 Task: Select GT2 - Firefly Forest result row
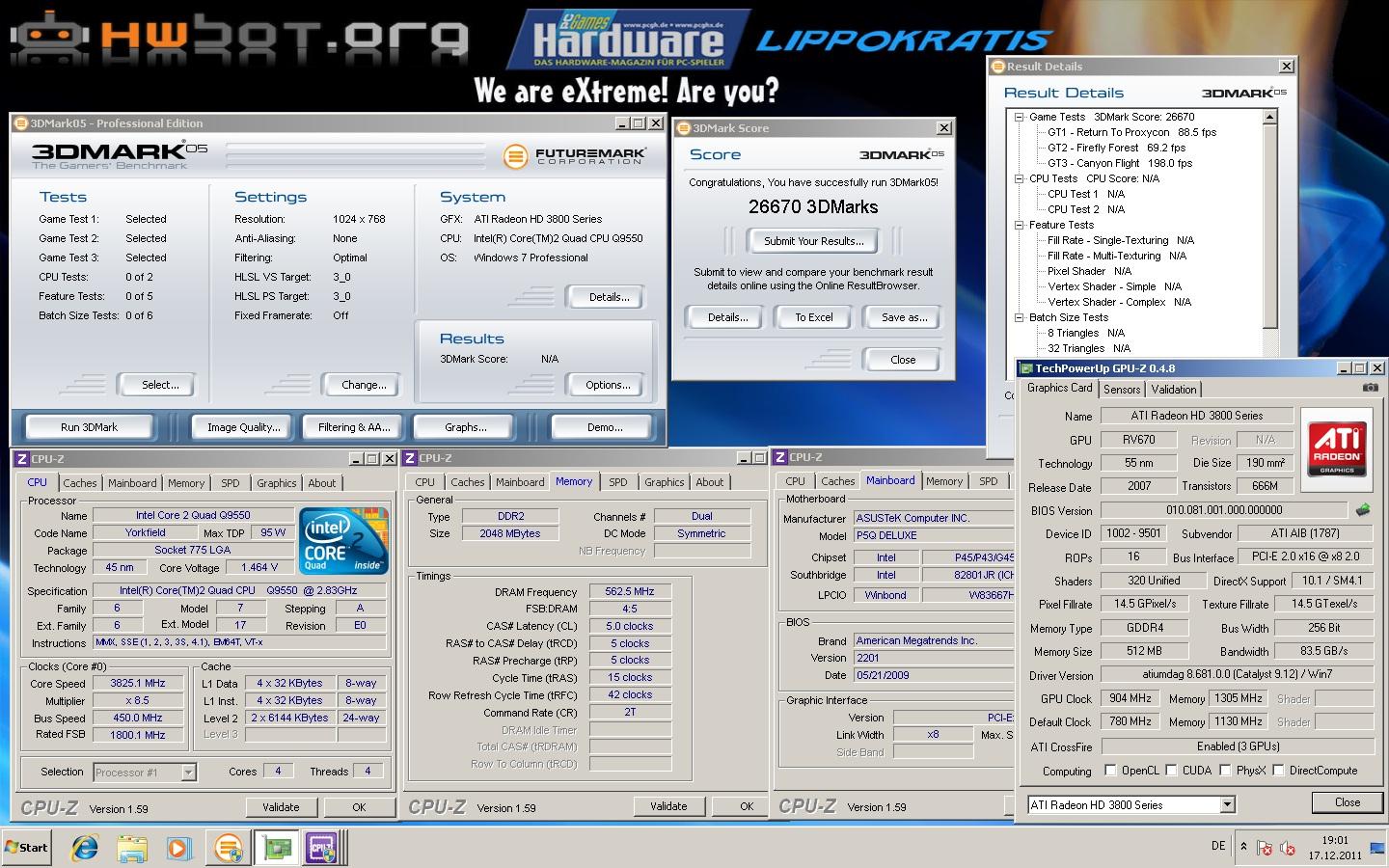click(x=1116, y=148)
